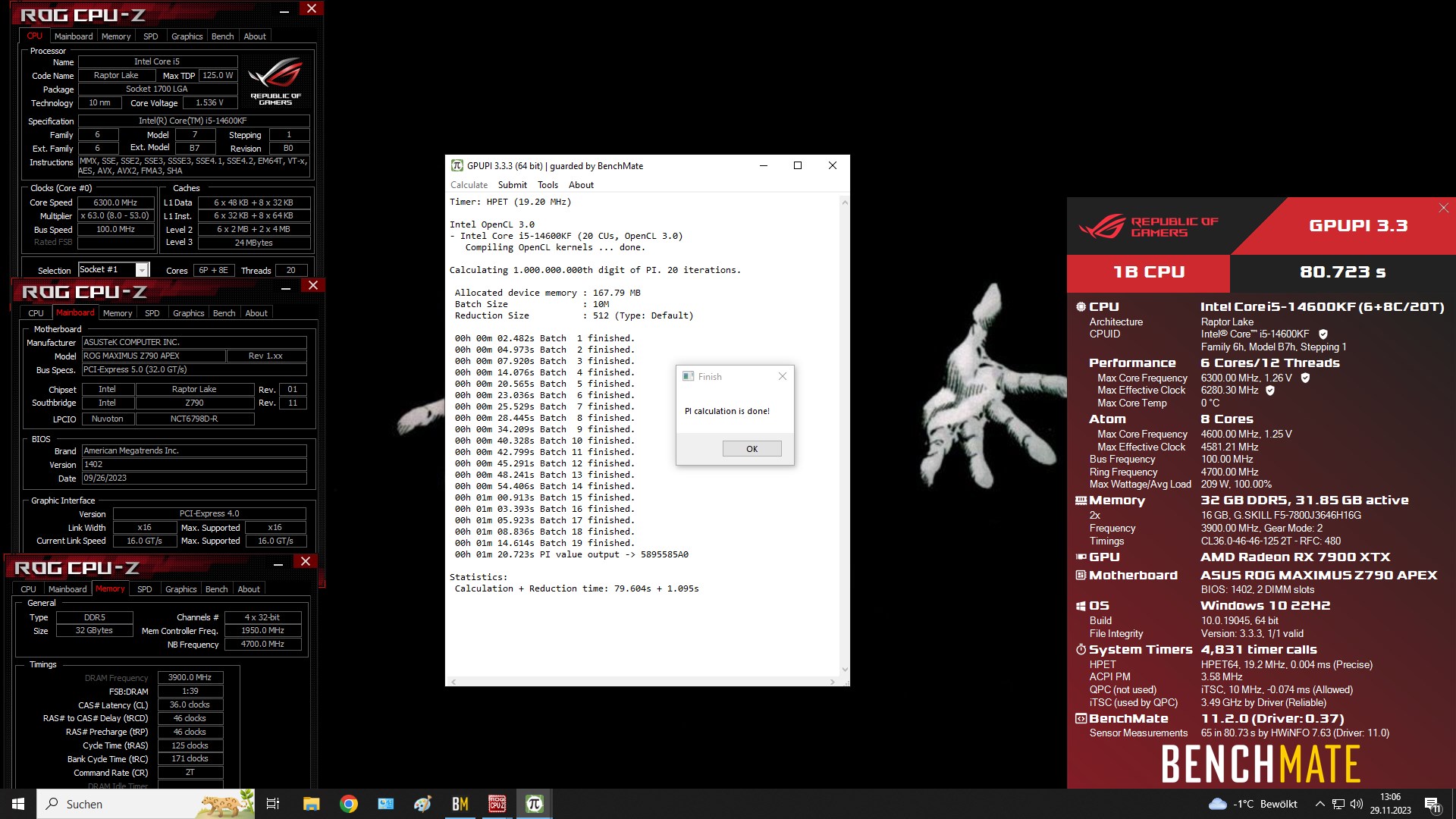Click the GPUPI log scrollbar down arrow
The width and height of the screenshot is (1456, 819).
(845, 670)
